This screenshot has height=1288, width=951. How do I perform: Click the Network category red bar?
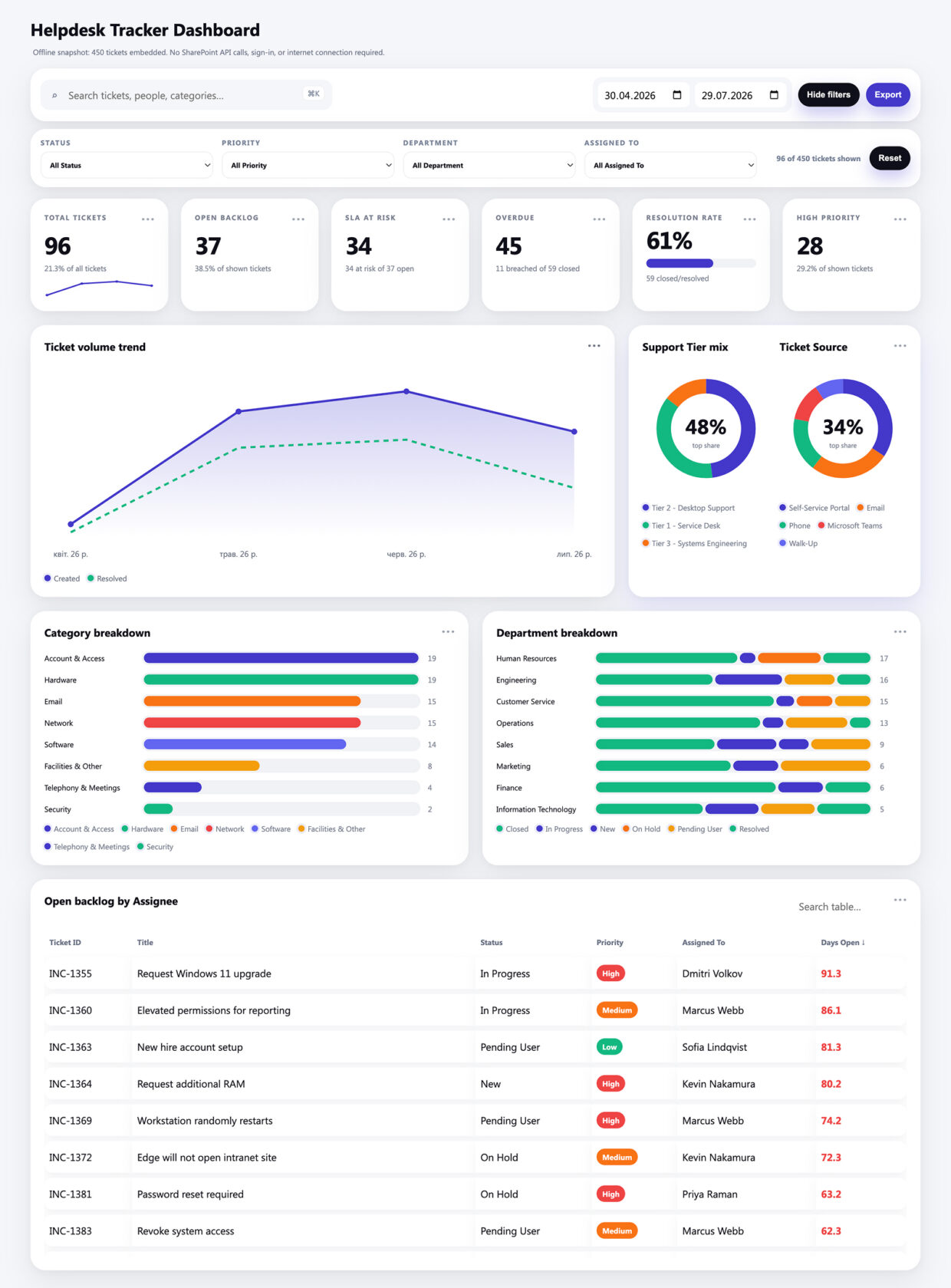pyautogui.click(x=252, y=723)
